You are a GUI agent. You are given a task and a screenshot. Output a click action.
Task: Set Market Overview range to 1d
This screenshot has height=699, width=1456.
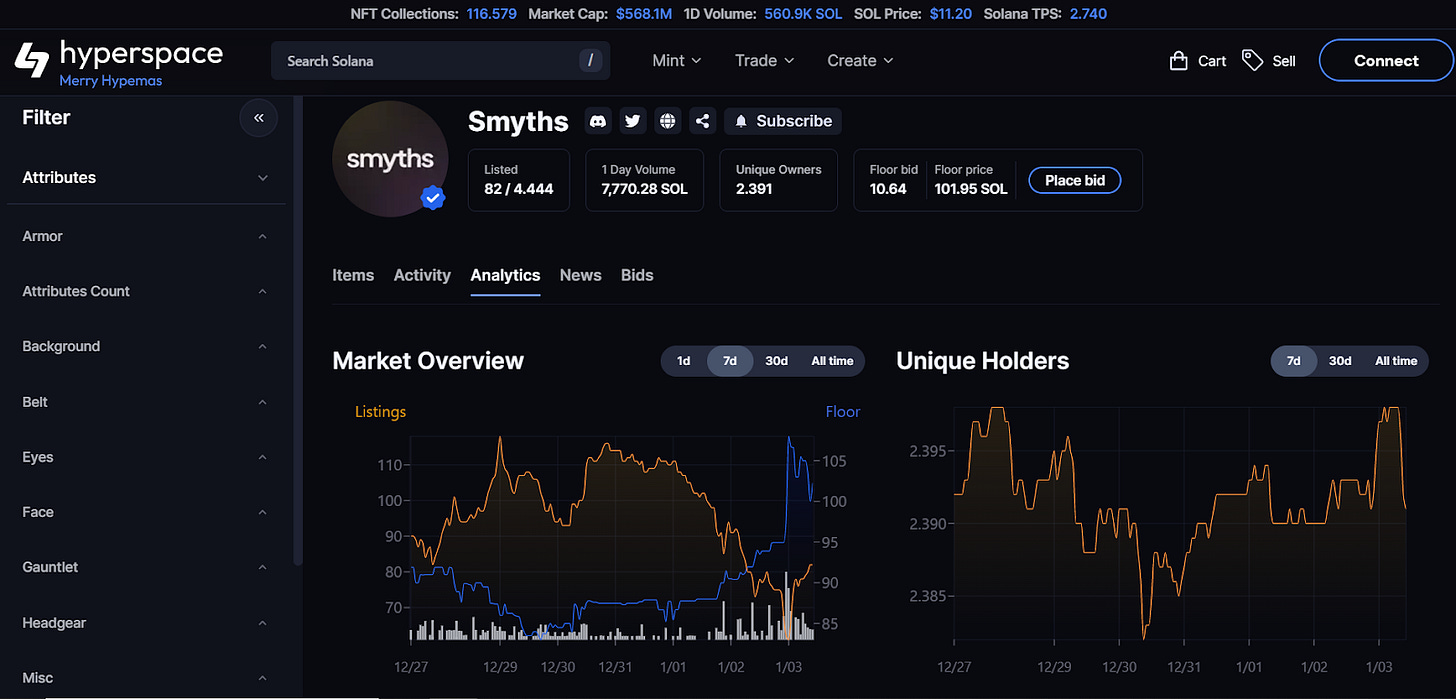click(x=684, y=361)
